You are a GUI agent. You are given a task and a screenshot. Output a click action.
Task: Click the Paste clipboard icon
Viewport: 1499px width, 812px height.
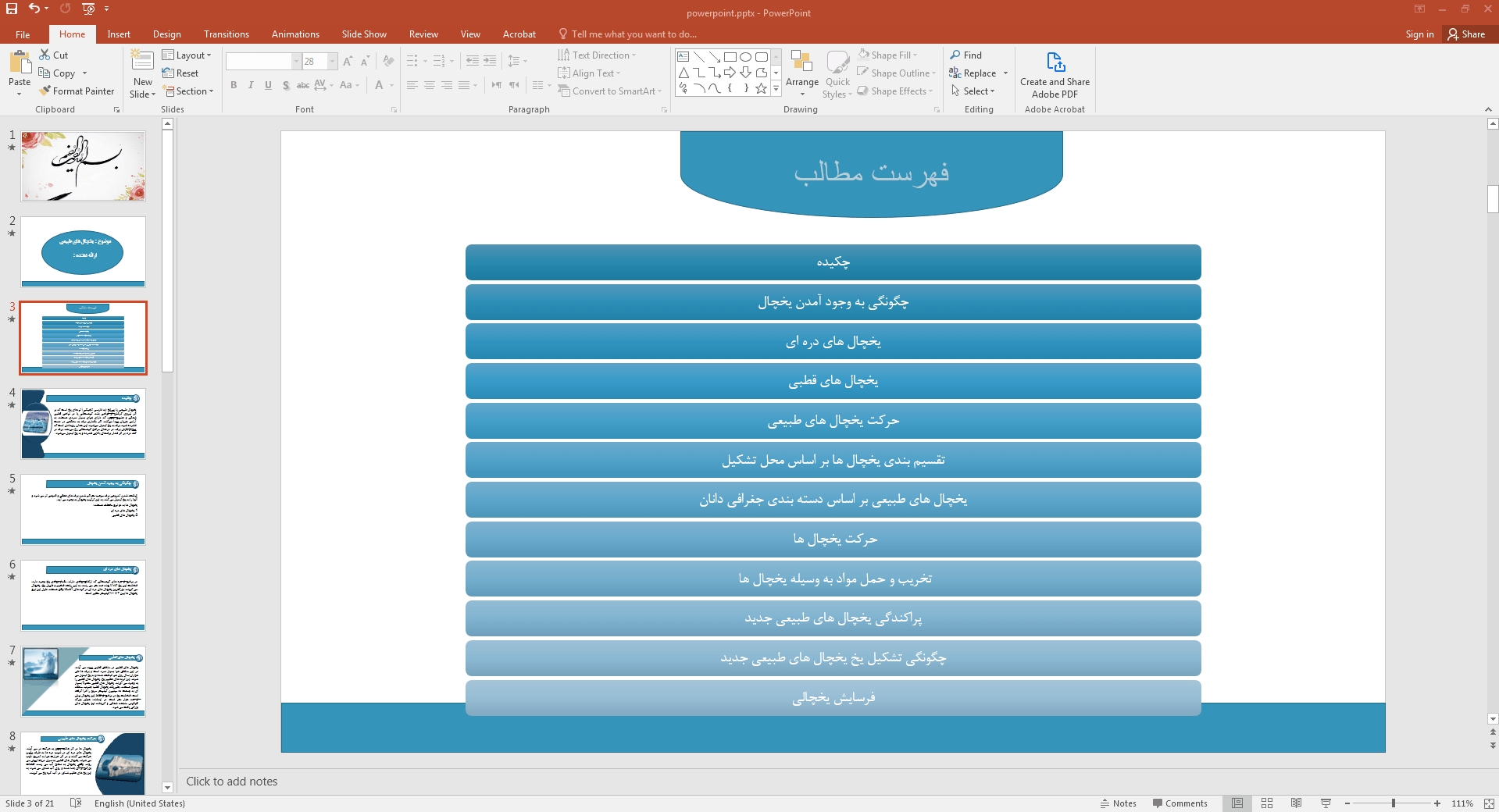(x=20, y=62)
